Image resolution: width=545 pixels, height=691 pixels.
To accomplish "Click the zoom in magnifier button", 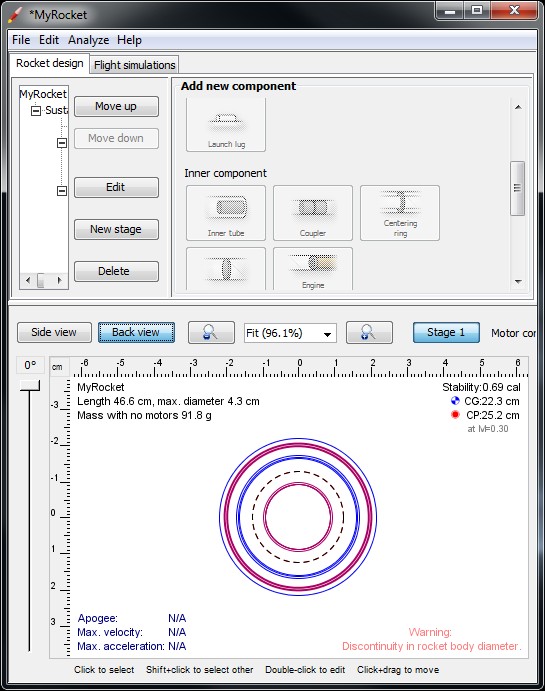I will (369, 332).
